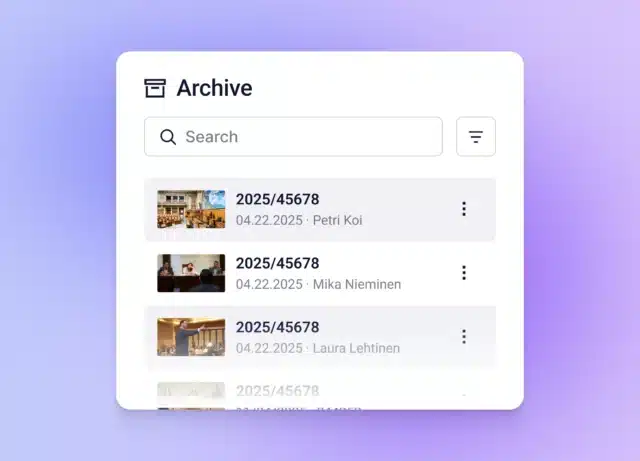This screenshot has height=461, width=640.
Task: Open the three-dot menu for Mika Nieminen
Action: coord(463,273)
